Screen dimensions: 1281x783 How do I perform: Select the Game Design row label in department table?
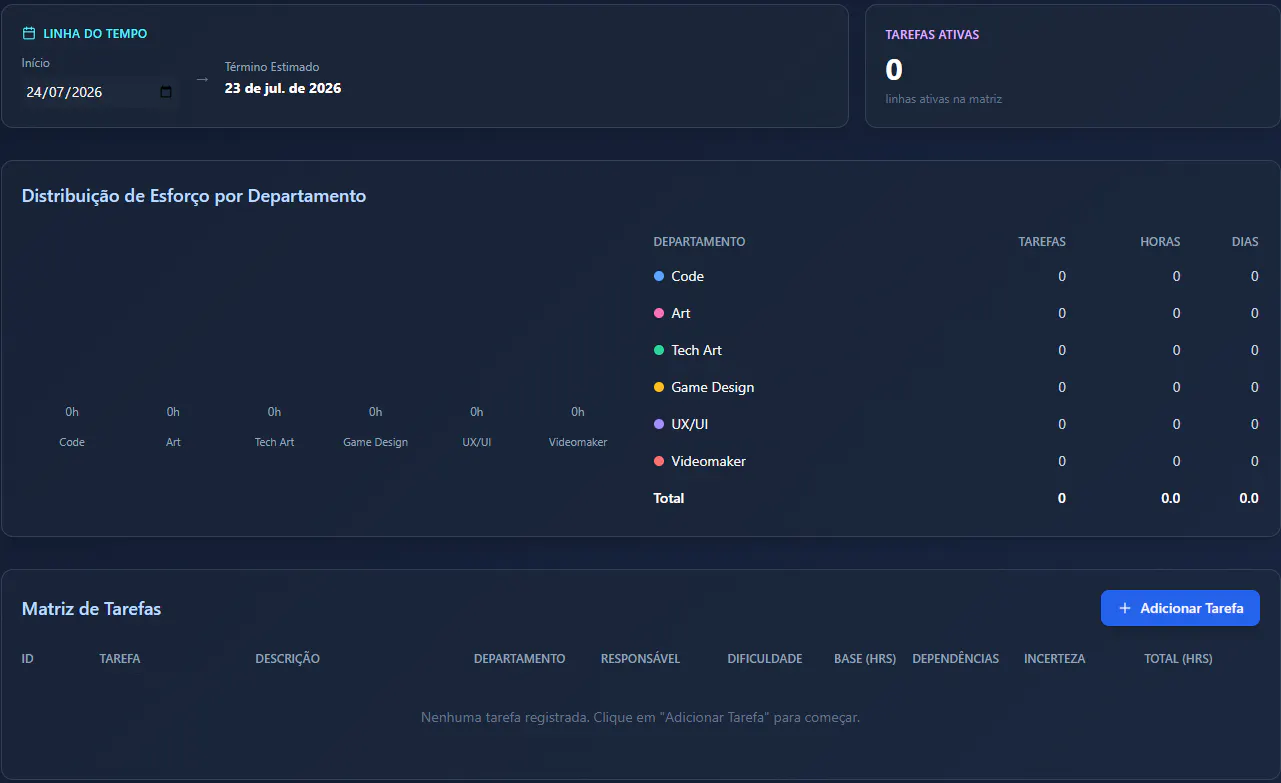tap(713, 387)
